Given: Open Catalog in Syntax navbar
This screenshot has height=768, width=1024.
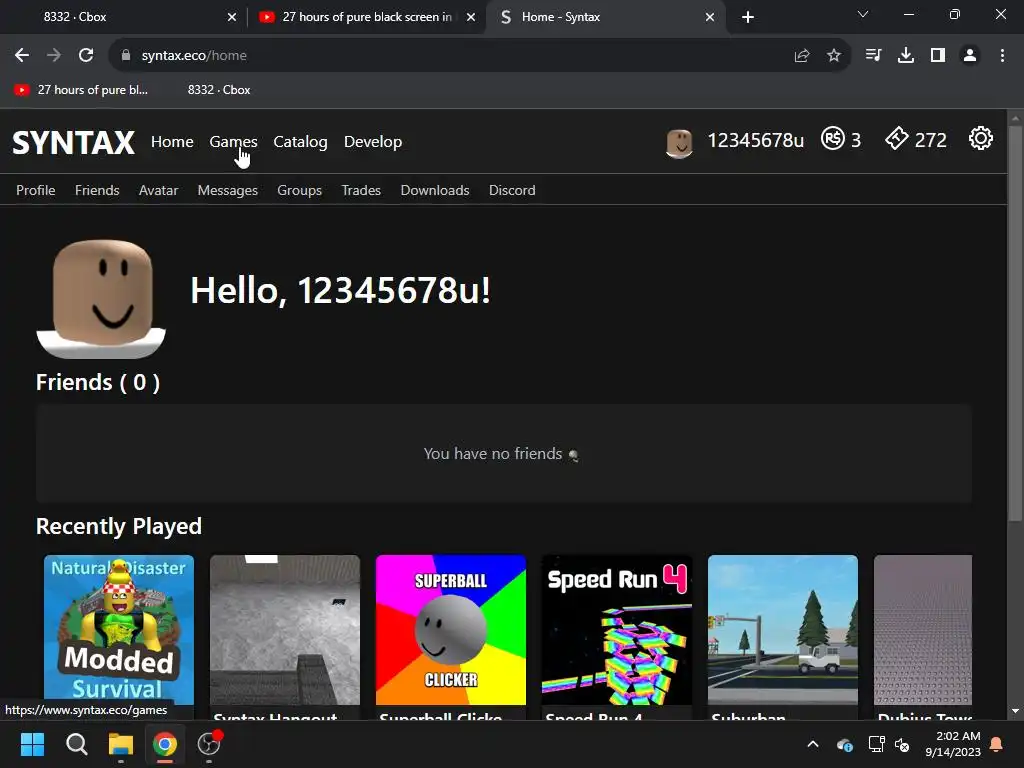Looking at the screenshot, I should click(300, 142).
